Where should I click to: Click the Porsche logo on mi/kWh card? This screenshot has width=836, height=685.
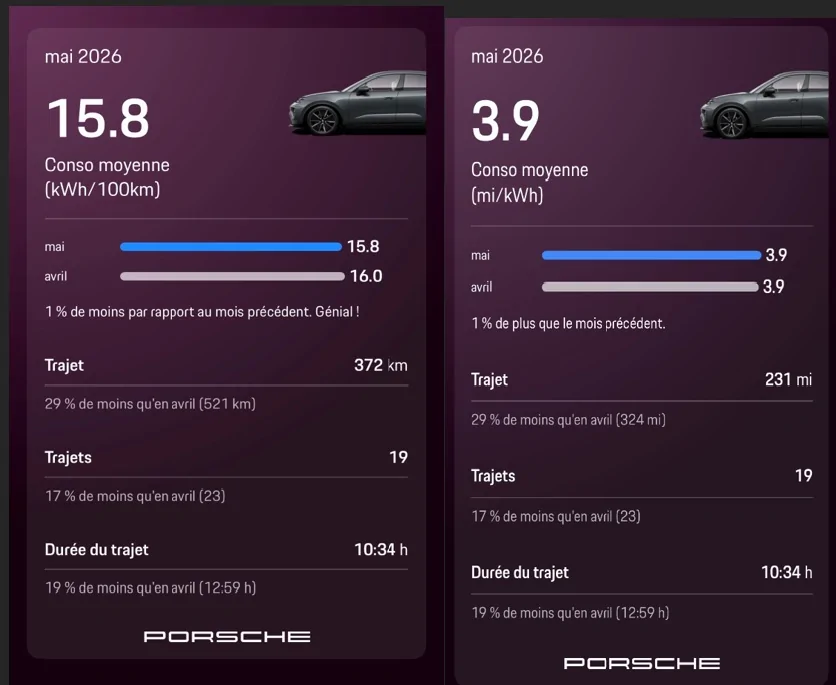point(642,663)
